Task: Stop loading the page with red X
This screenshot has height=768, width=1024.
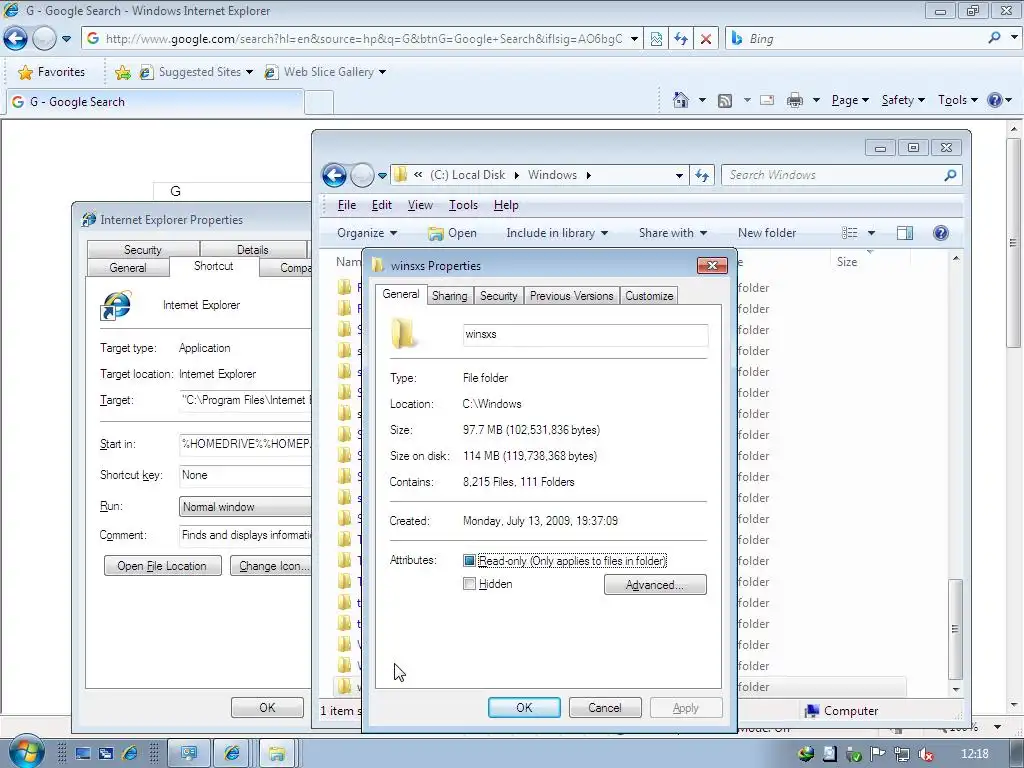Action: pyautogui.click(x=706, y=39)
